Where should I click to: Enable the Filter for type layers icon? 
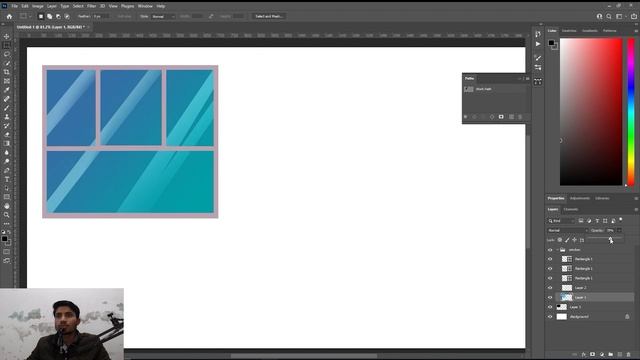pos(597,221)
